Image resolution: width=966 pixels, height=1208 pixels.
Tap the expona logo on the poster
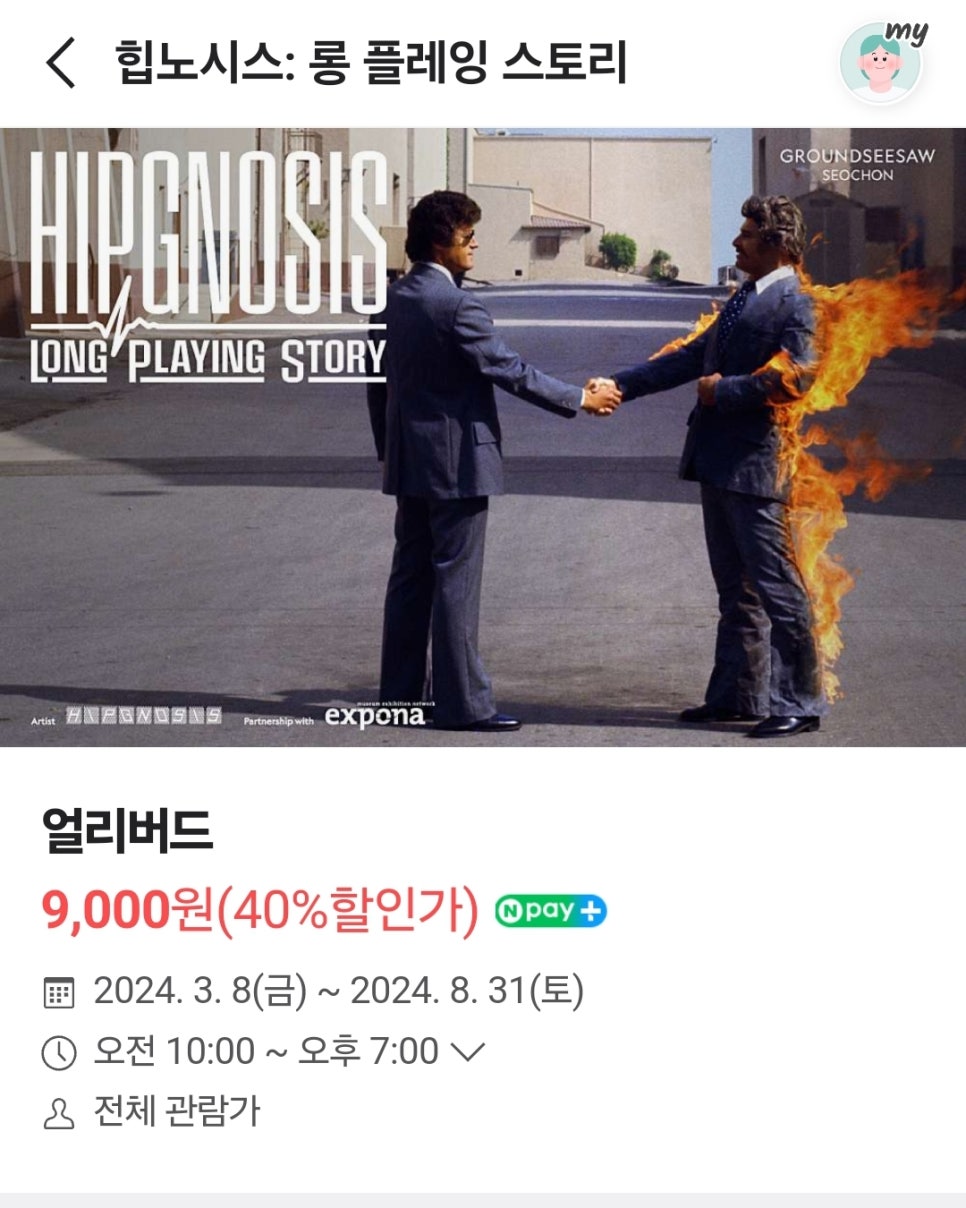coord(375,716)
